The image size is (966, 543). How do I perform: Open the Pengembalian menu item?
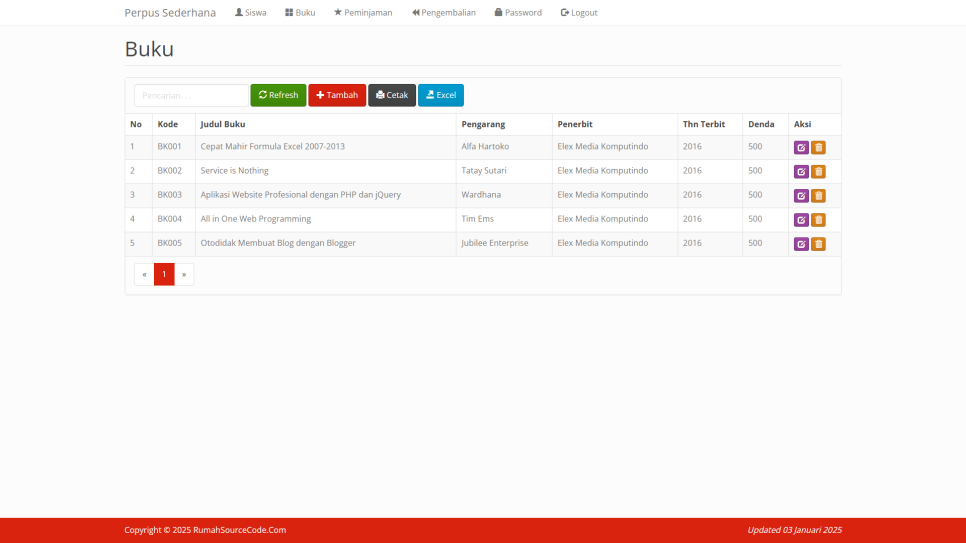444,13
